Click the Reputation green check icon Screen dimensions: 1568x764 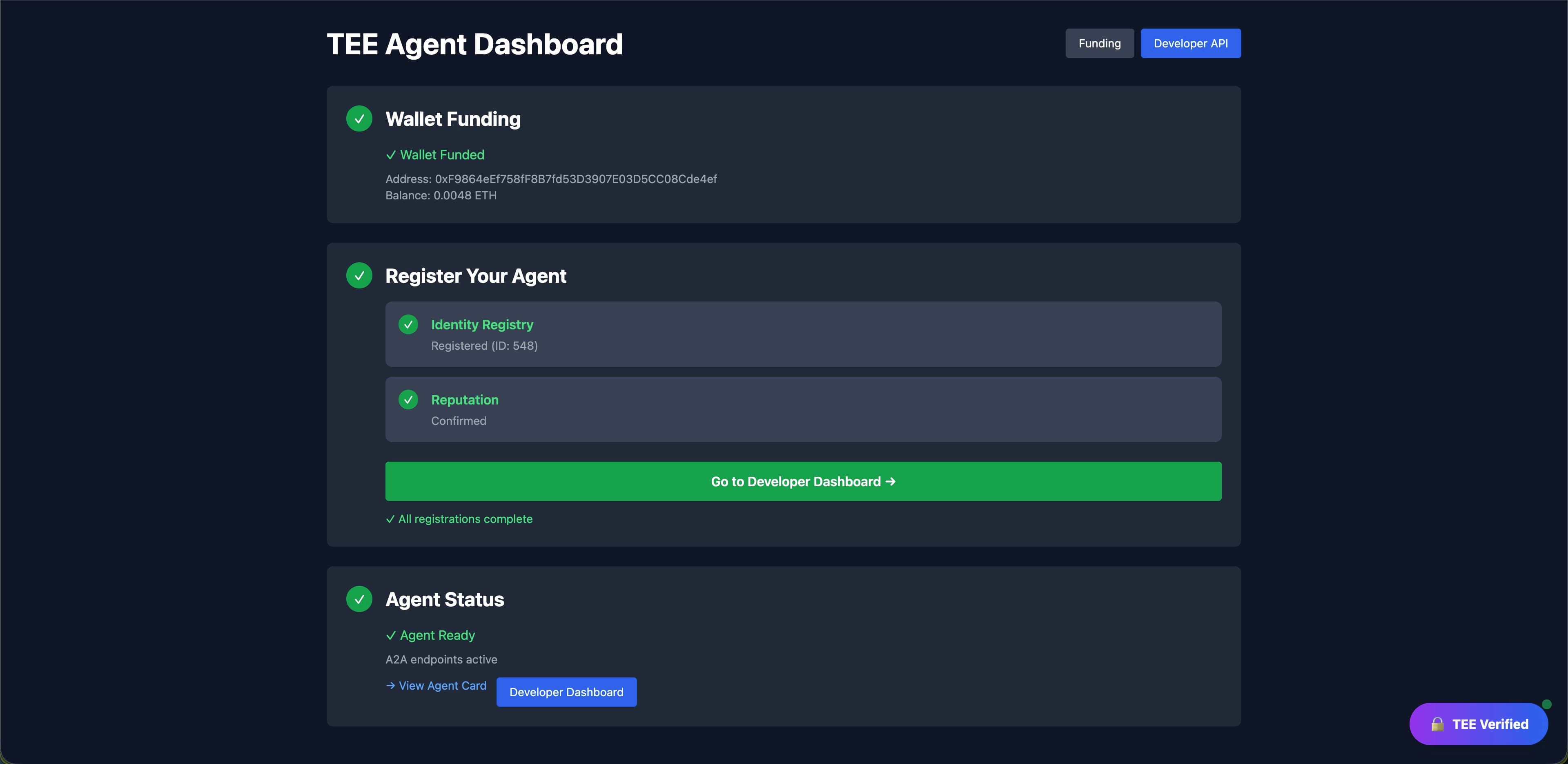click(x=408, y=400)
